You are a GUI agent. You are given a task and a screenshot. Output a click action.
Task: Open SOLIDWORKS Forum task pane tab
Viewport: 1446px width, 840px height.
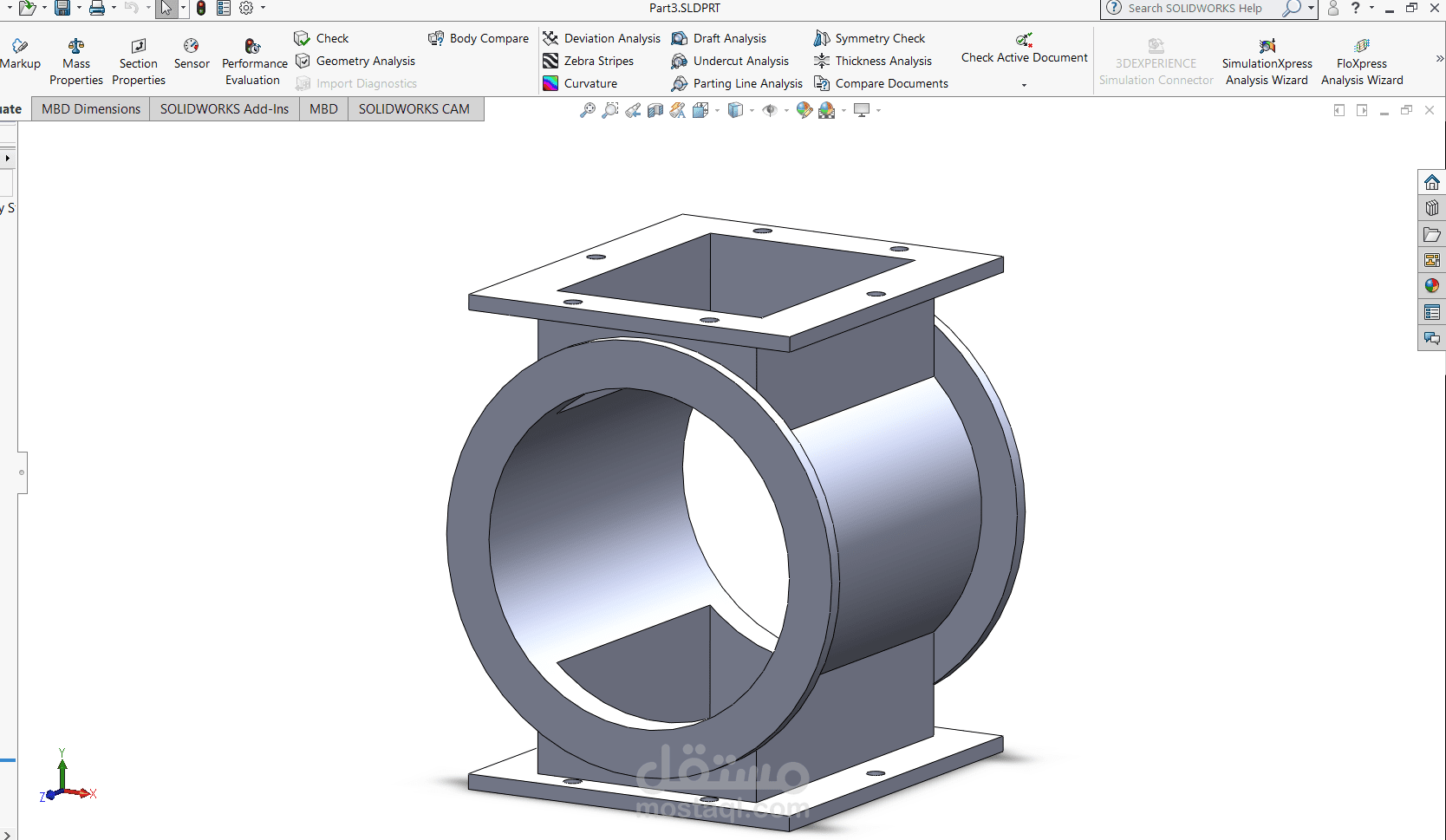(1432, 338)
